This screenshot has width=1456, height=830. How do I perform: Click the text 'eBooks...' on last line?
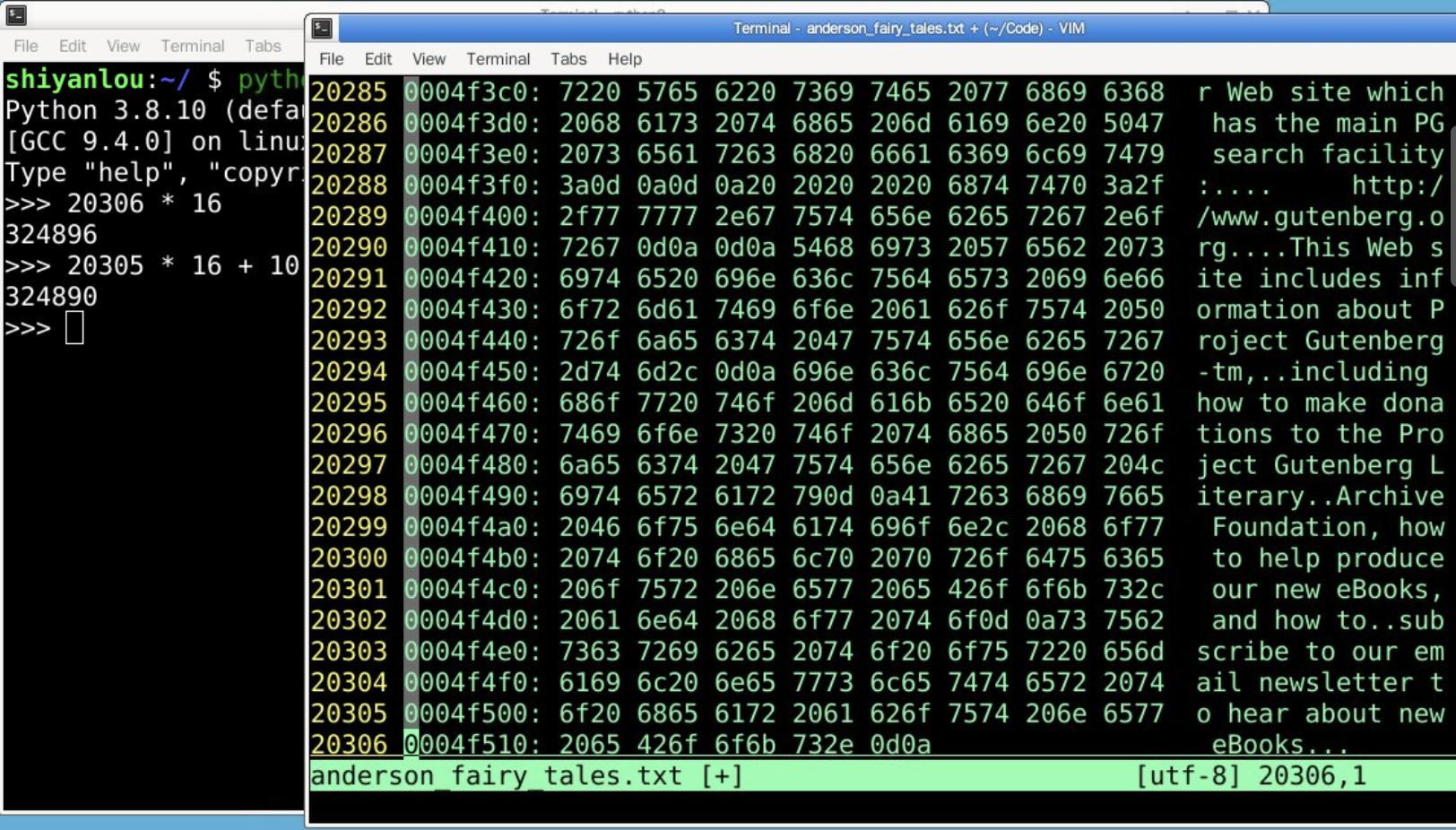[1280, 745]
